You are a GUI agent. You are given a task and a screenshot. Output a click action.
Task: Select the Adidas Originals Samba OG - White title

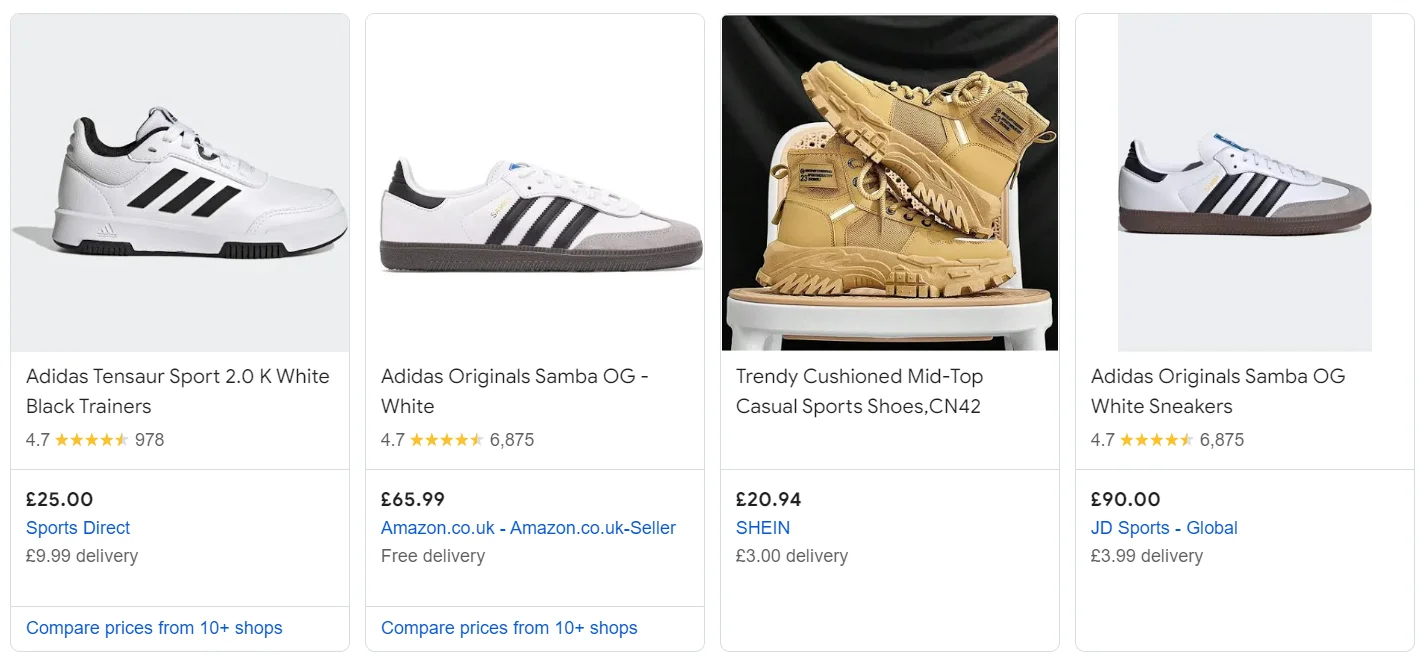click(x=515, y=391)
